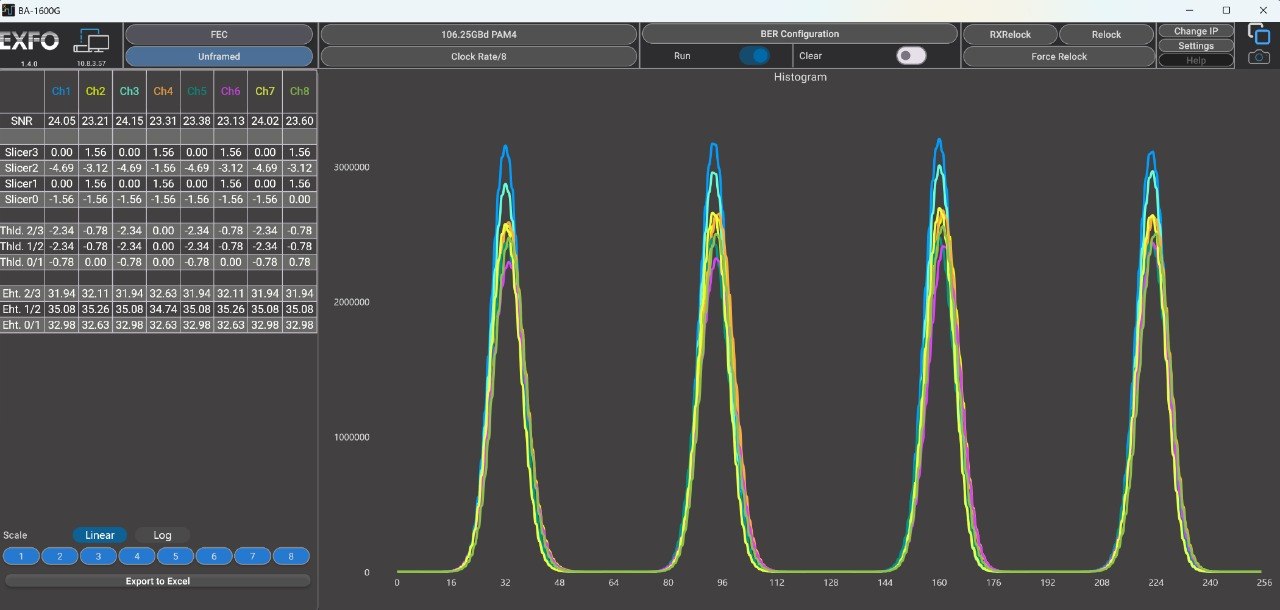Click the EXFO logo

pos(30,42)
